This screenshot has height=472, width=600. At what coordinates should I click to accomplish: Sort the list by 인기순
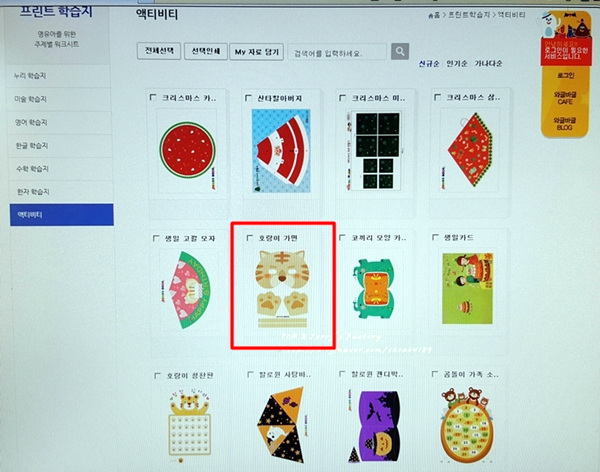coord(457,64)
